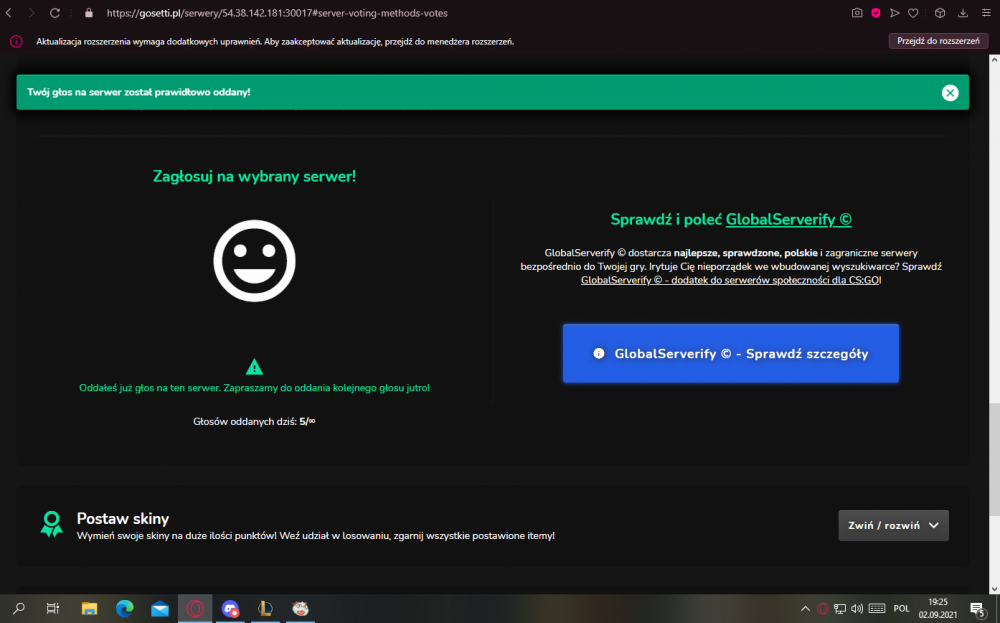
Task: Bookmark the page with the heart icon
Action: click(x=913, y=13)
